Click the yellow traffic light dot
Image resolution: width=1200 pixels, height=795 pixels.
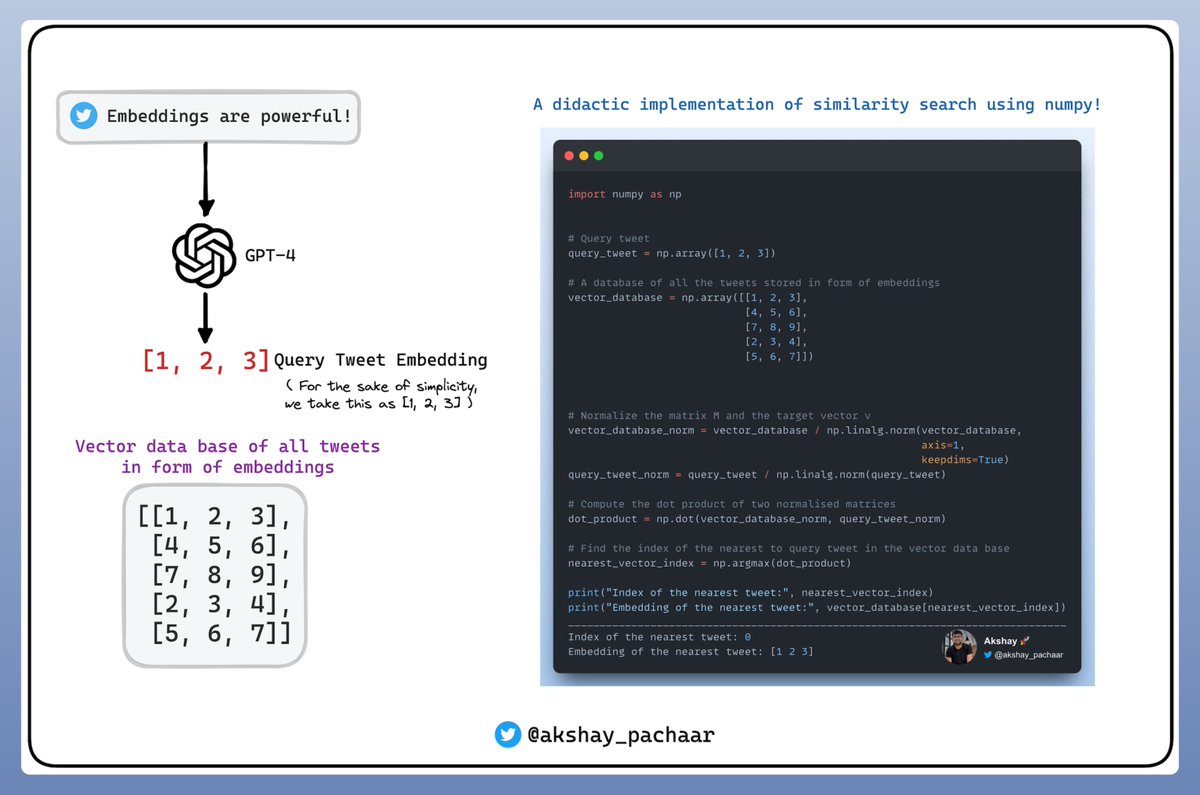click(583, 156)
